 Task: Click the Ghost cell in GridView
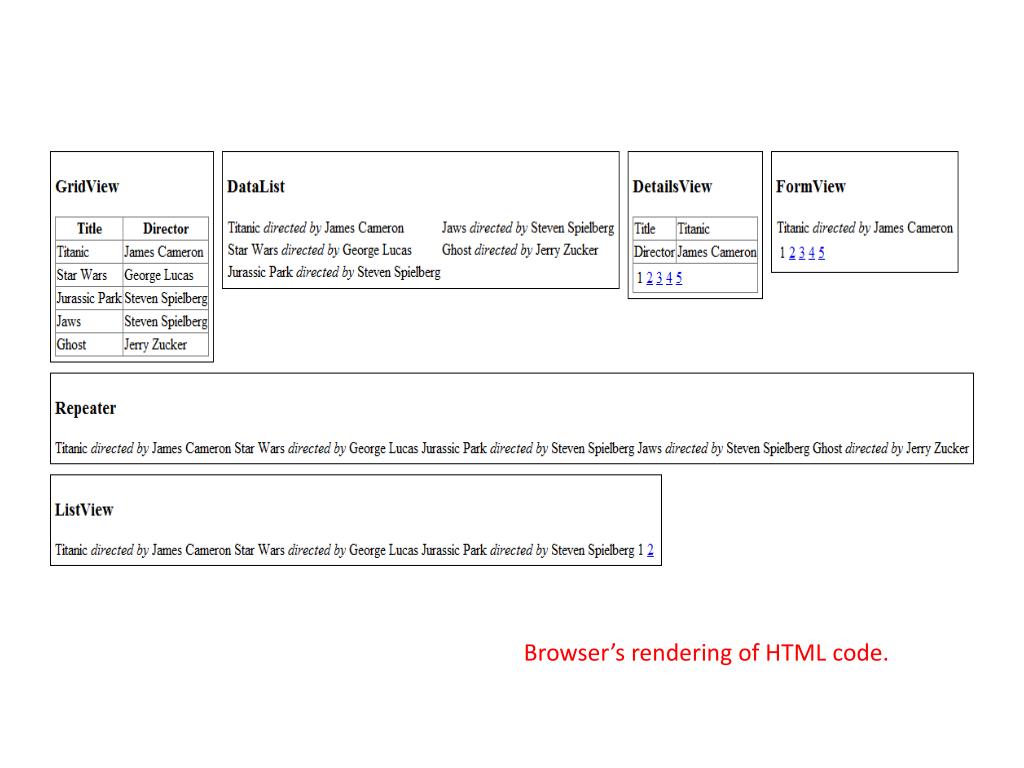(89, 344)
